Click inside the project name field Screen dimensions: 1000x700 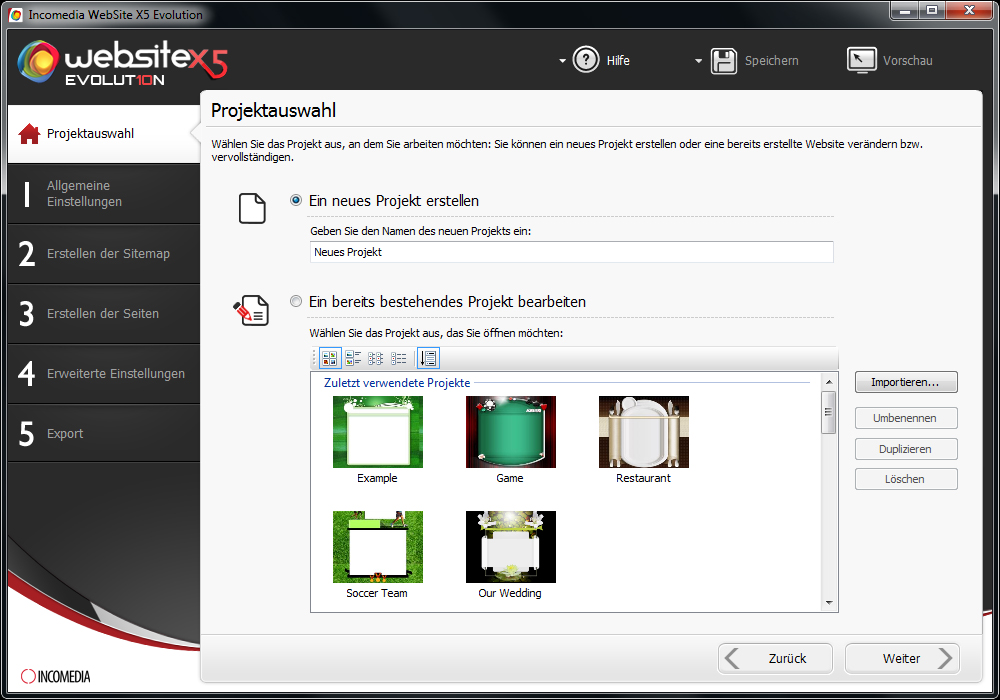click(570, 252)
